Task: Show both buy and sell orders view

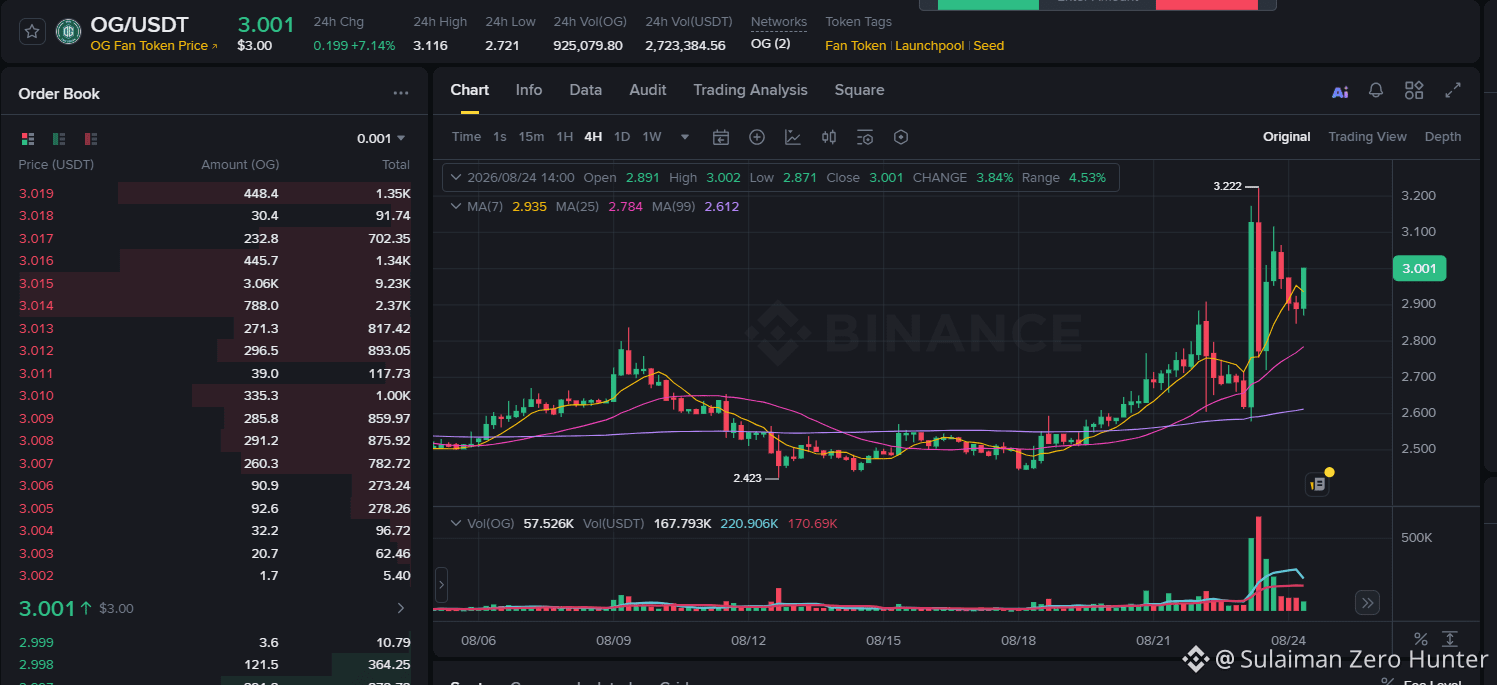Action: tap(28, 139)
